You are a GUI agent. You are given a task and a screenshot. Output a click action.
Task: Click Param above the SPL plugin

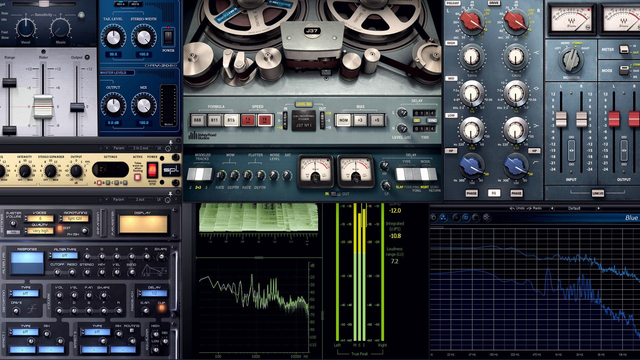(x=119, y=148)
